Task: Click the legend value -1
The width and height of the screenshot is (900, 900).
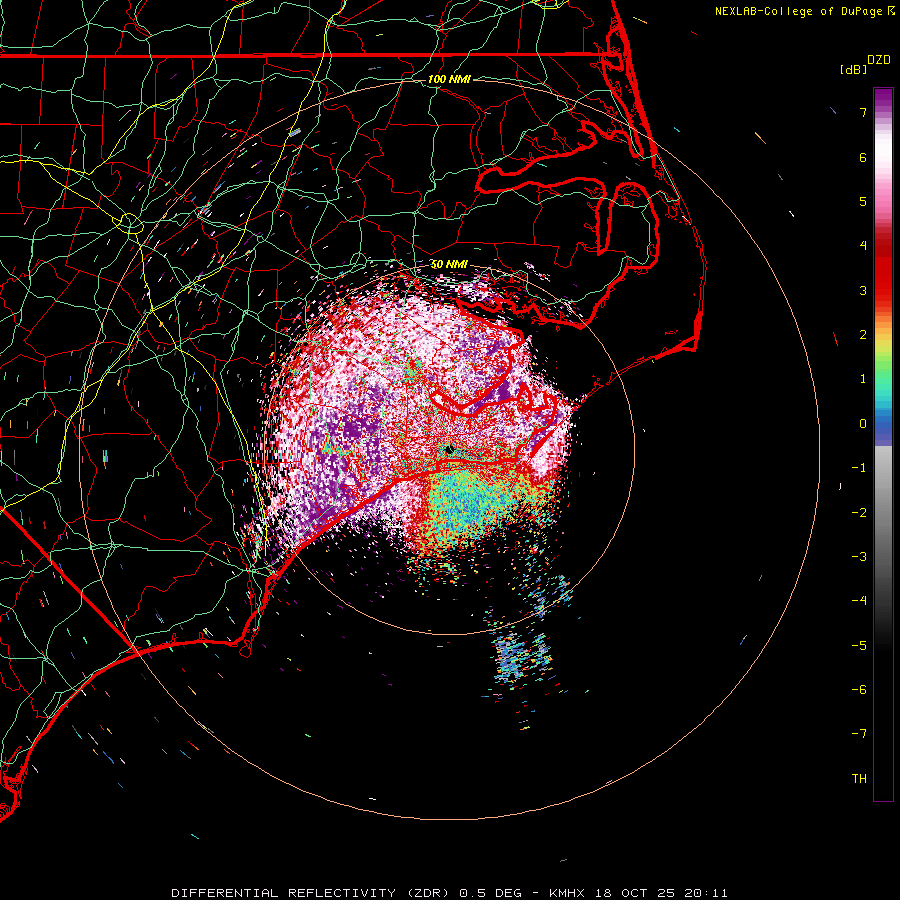Action: tap(859, 468)
